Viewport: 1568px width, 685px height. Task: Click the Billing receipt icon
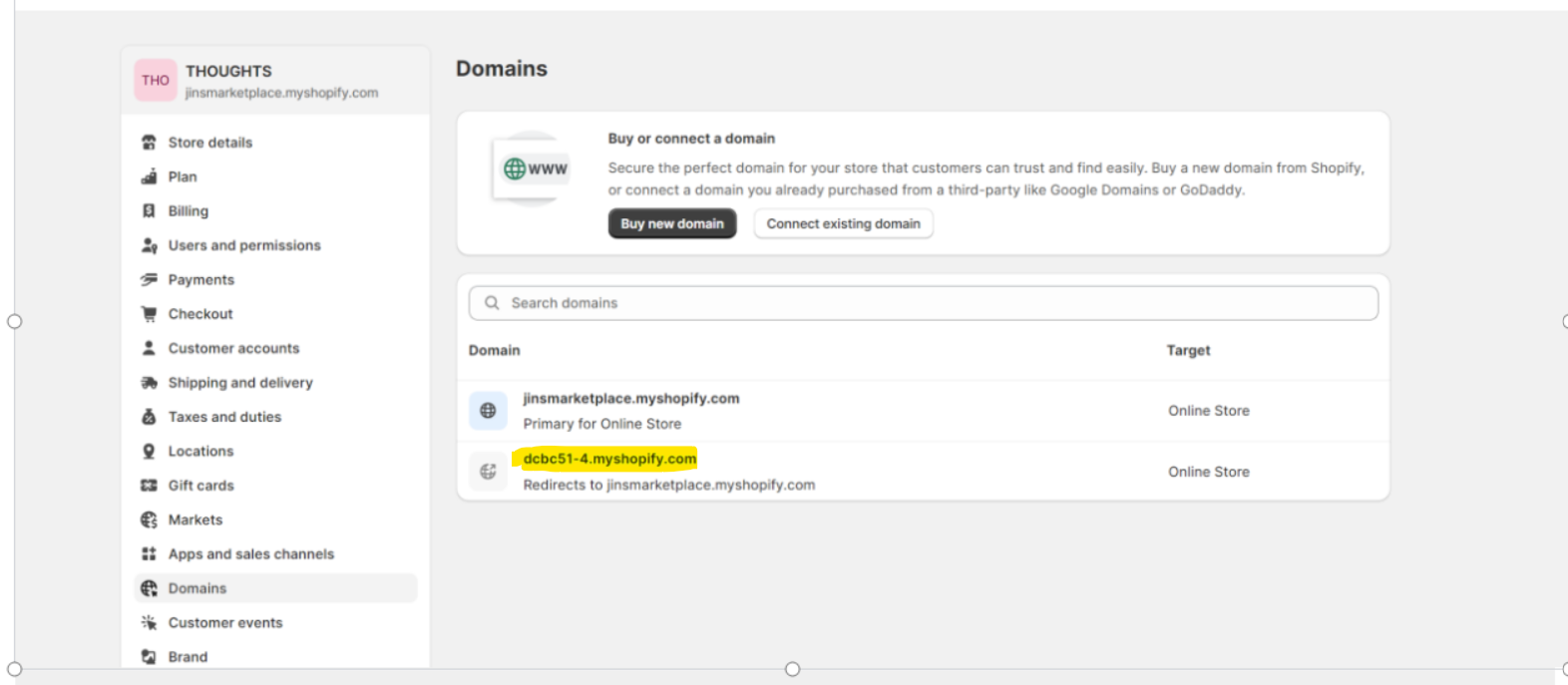tap(149, 211)
